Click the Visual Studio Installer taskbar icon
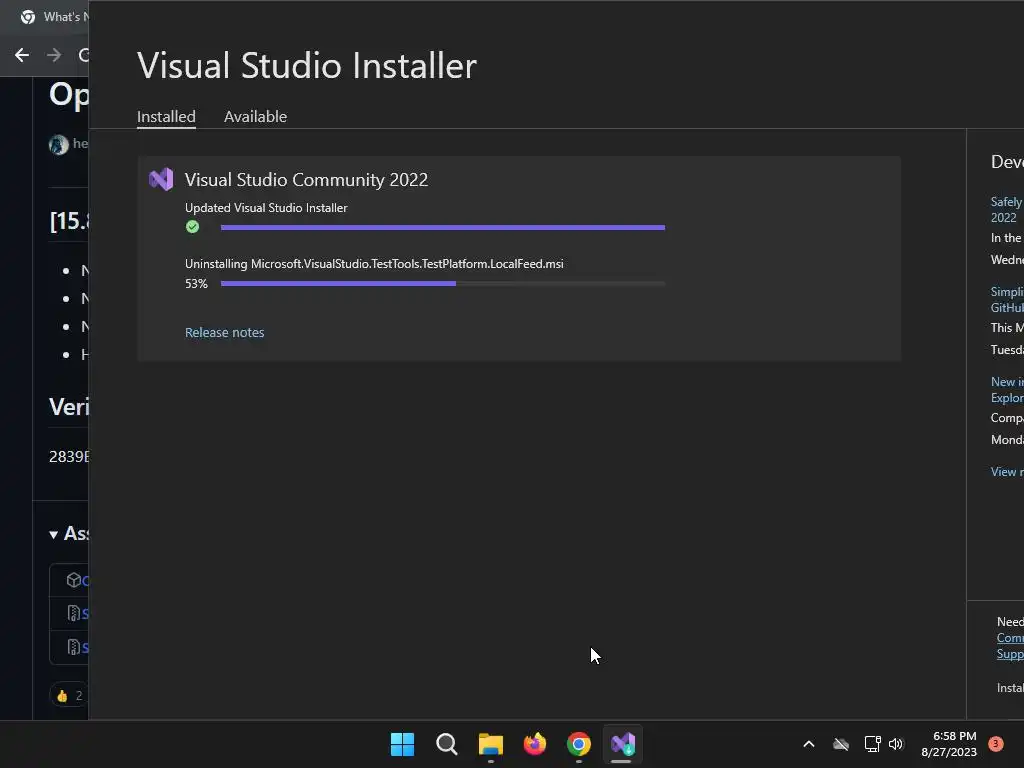 pyautogui.click(x=622, y=744)
